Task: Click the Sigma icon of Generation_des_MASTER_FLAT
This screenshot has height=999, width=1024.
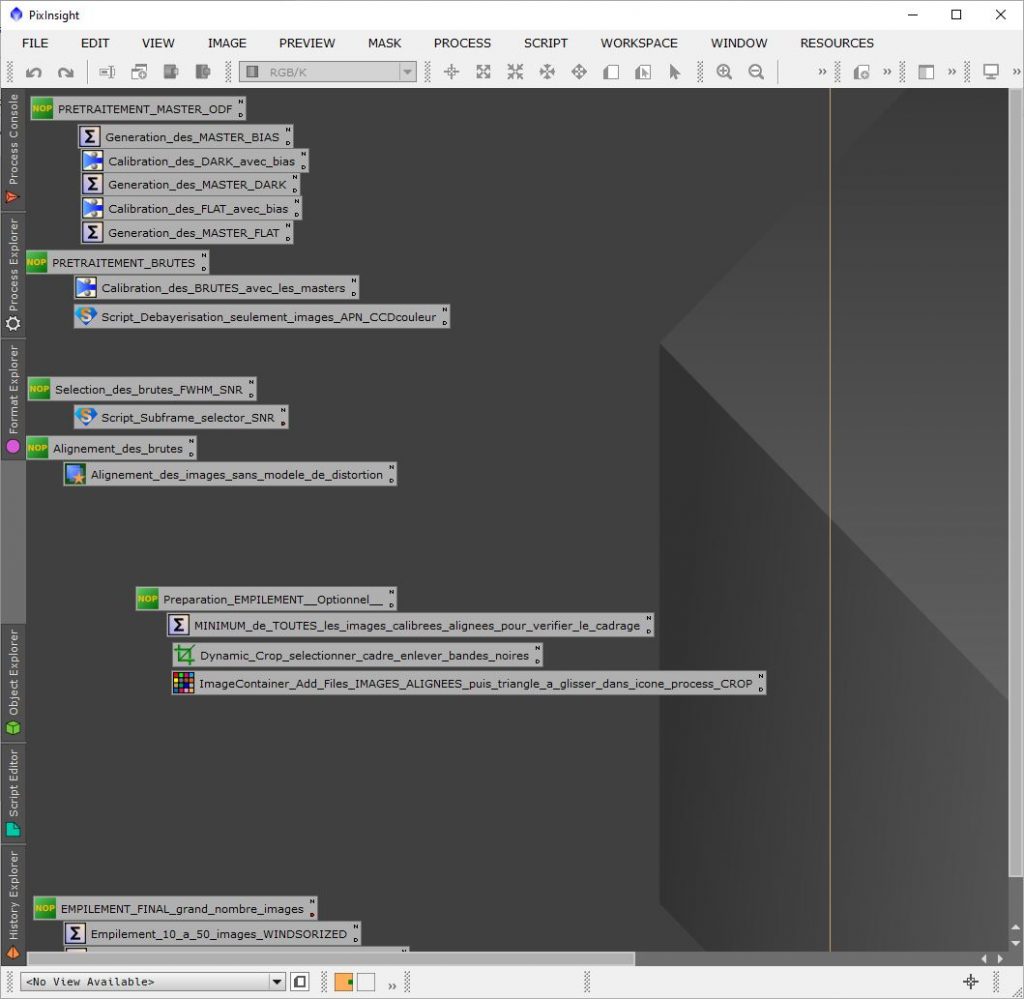Action: coord(93,232)
